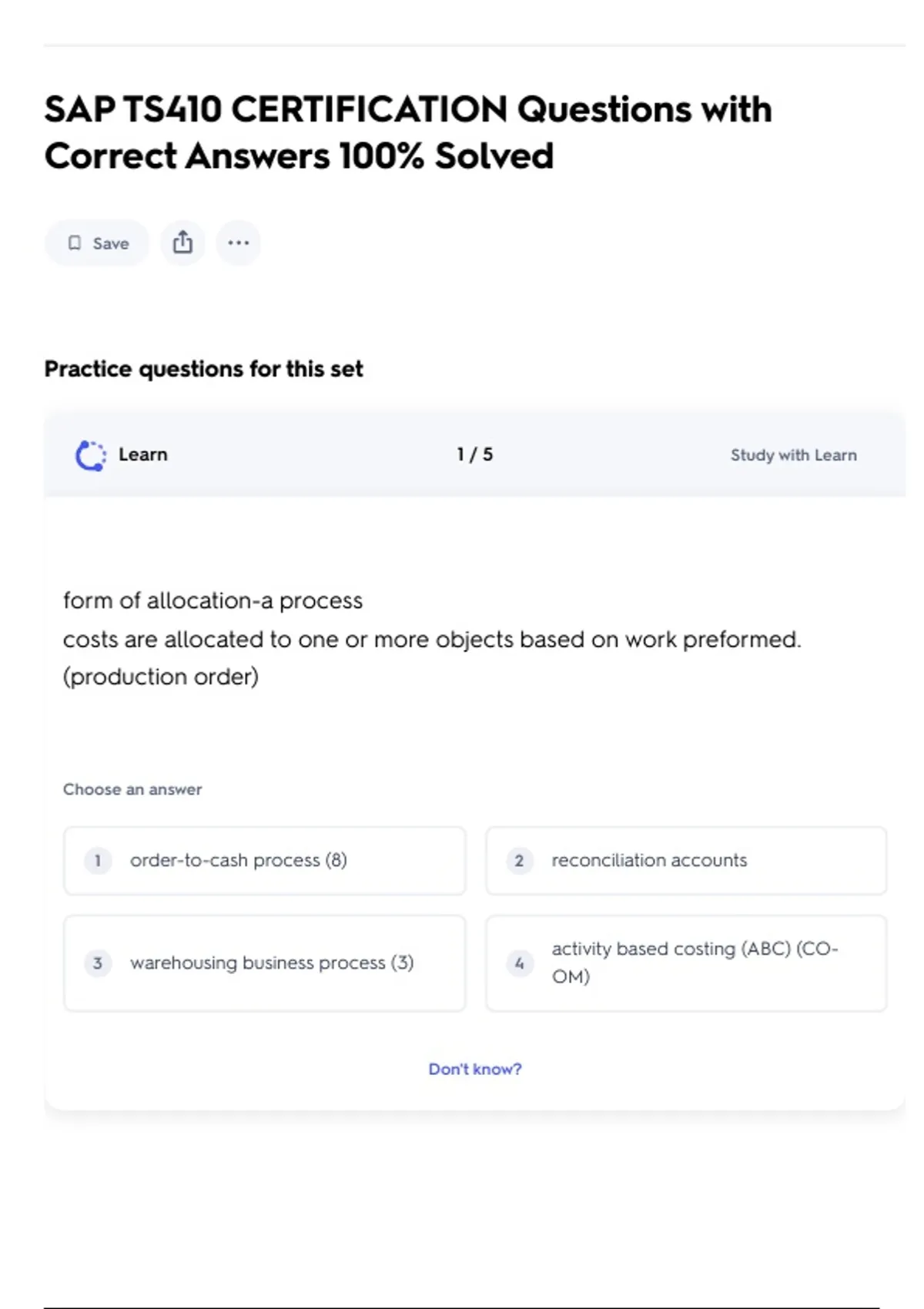Click the number 1 answer badge
Screen dimensions: 924x1309
[x=98, y=861]
